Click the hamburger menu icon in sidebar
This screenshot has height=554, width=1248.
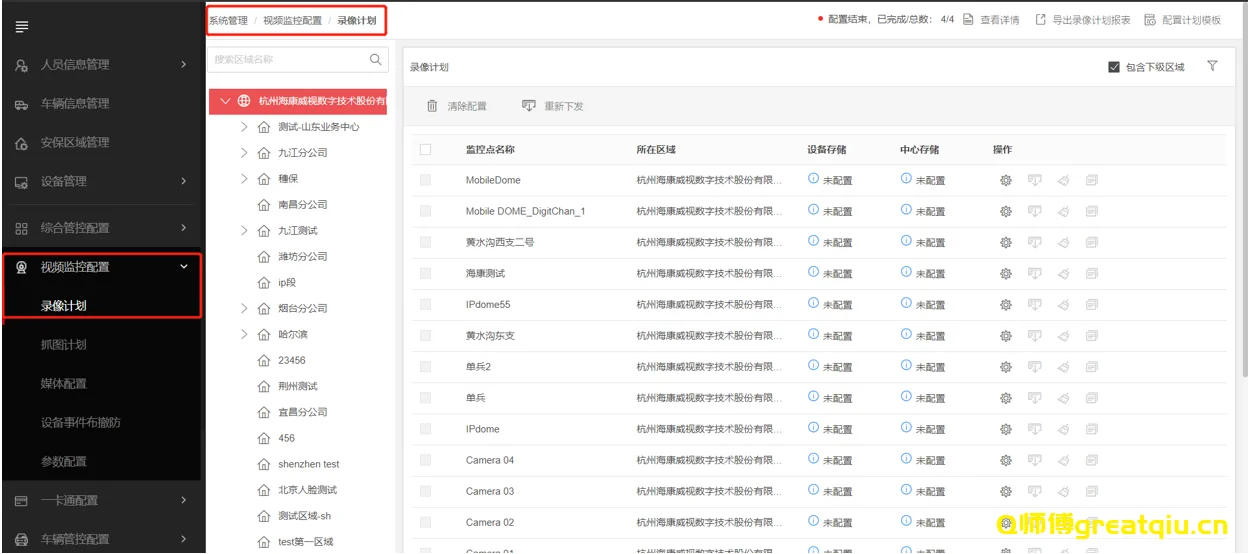[x=21, y=26]
